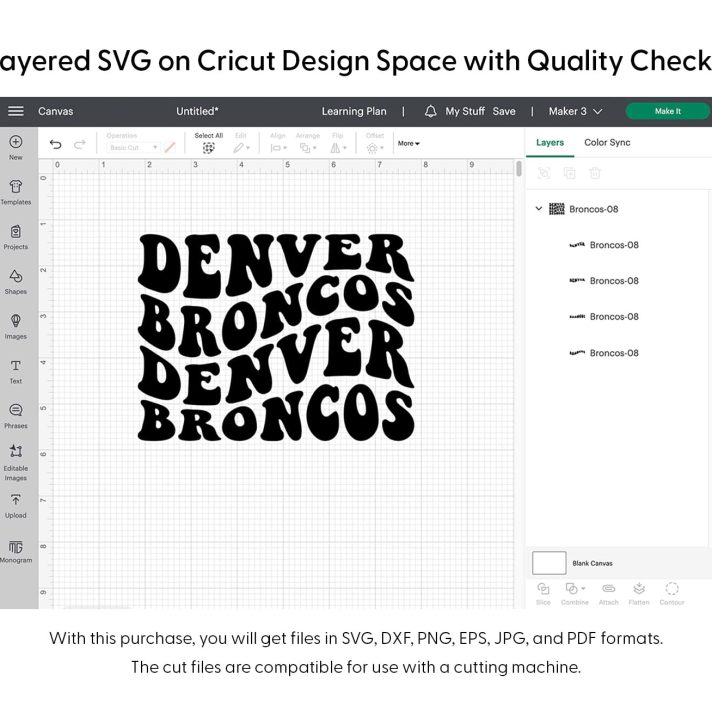The width and height of the screenshot is (712, 712).
Task: Switch to the Color Sync tab
Action: tap(607, 143)
